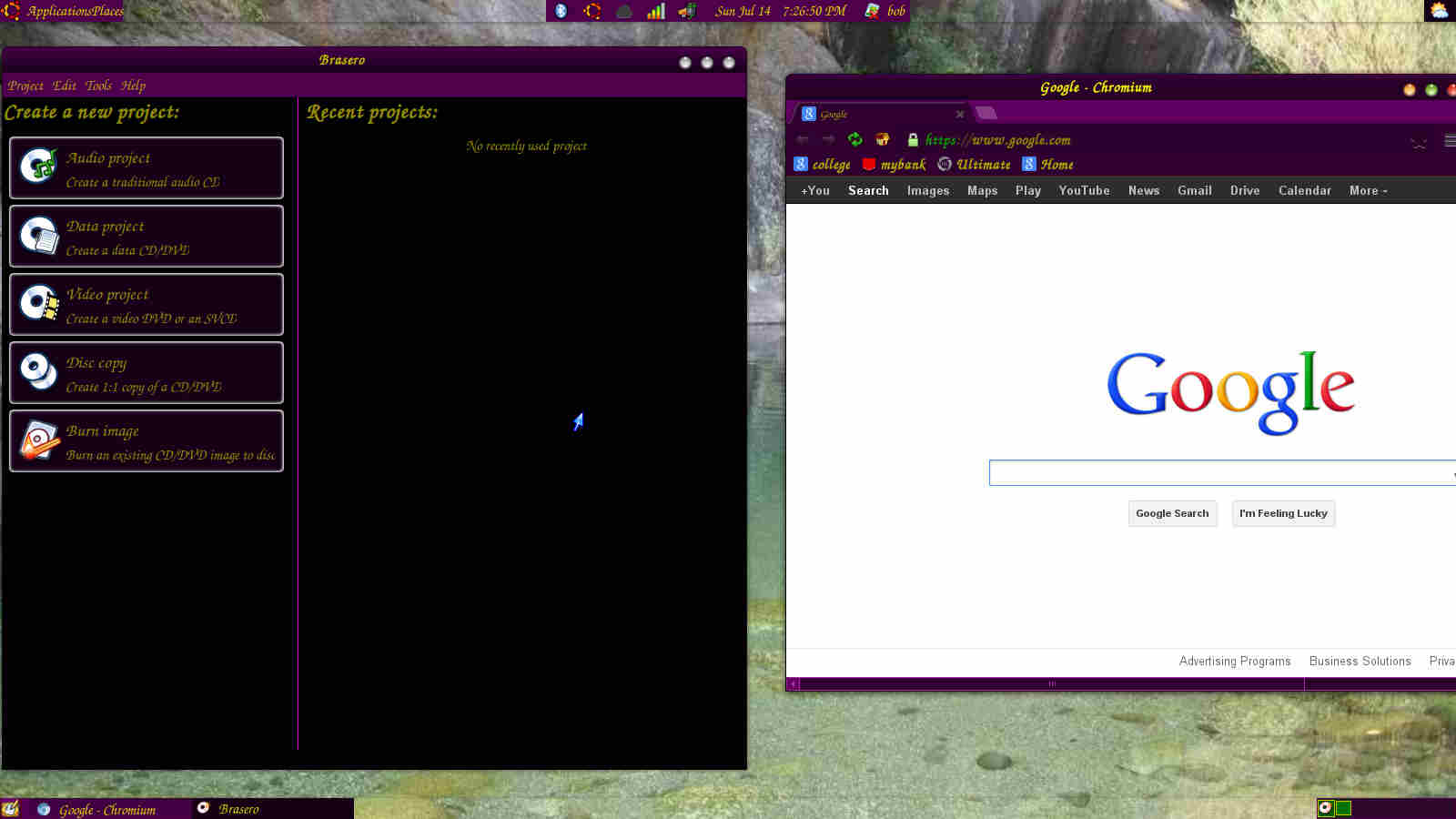
Task: Open the Chromium hamburger menu
Action: click(x=1450, y=140)
